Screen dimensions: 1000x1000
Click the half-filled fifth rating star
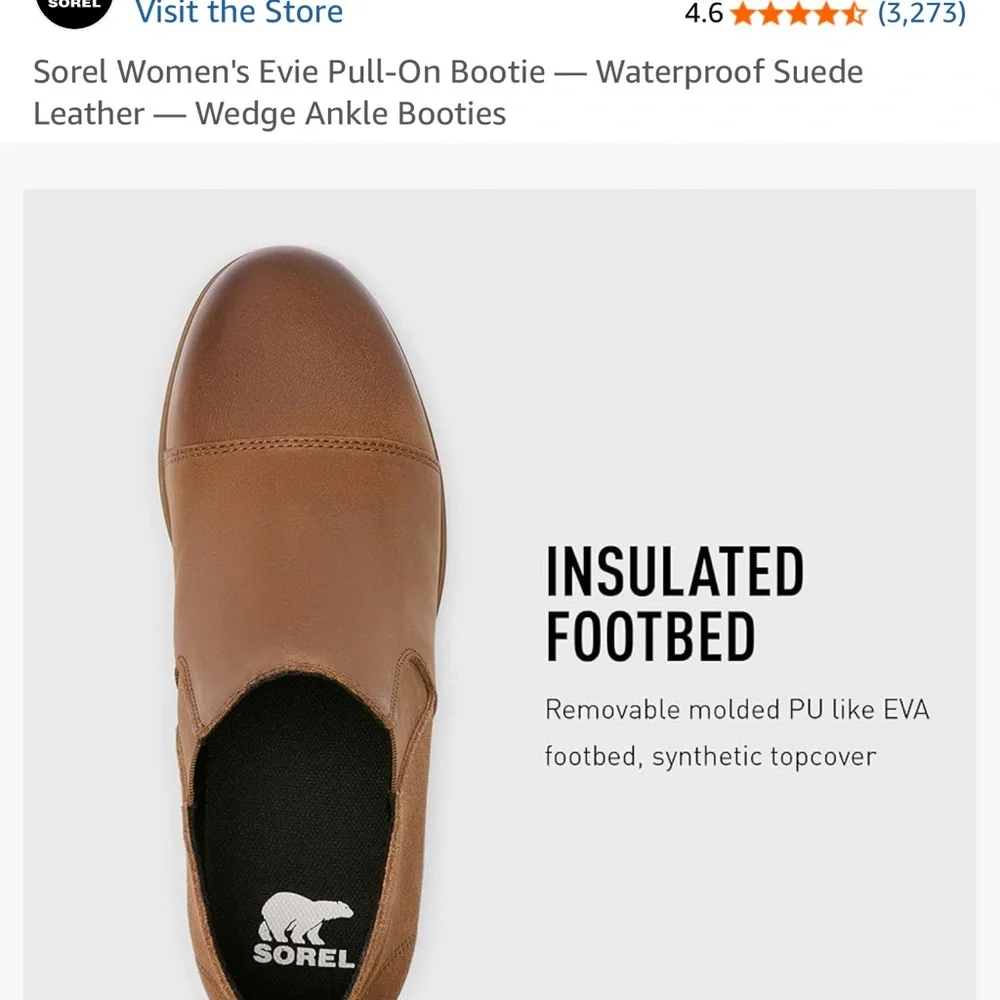(851, 14)
